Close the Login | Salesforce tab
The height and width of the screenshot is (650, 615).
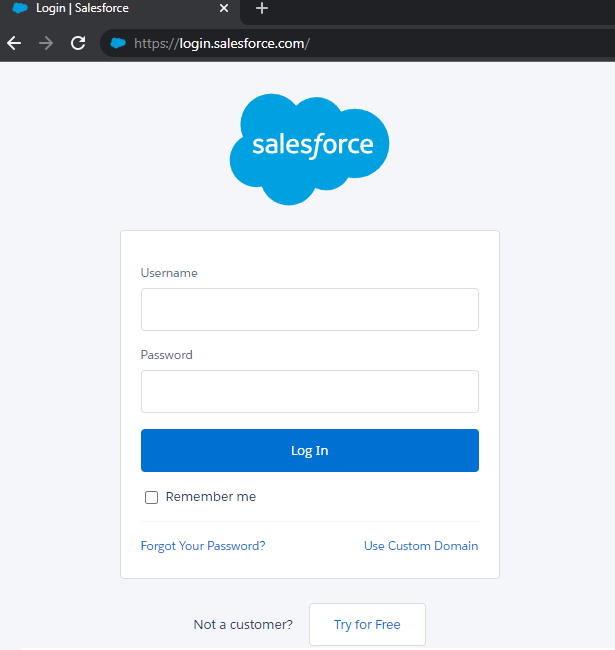(x=224, y=9)
